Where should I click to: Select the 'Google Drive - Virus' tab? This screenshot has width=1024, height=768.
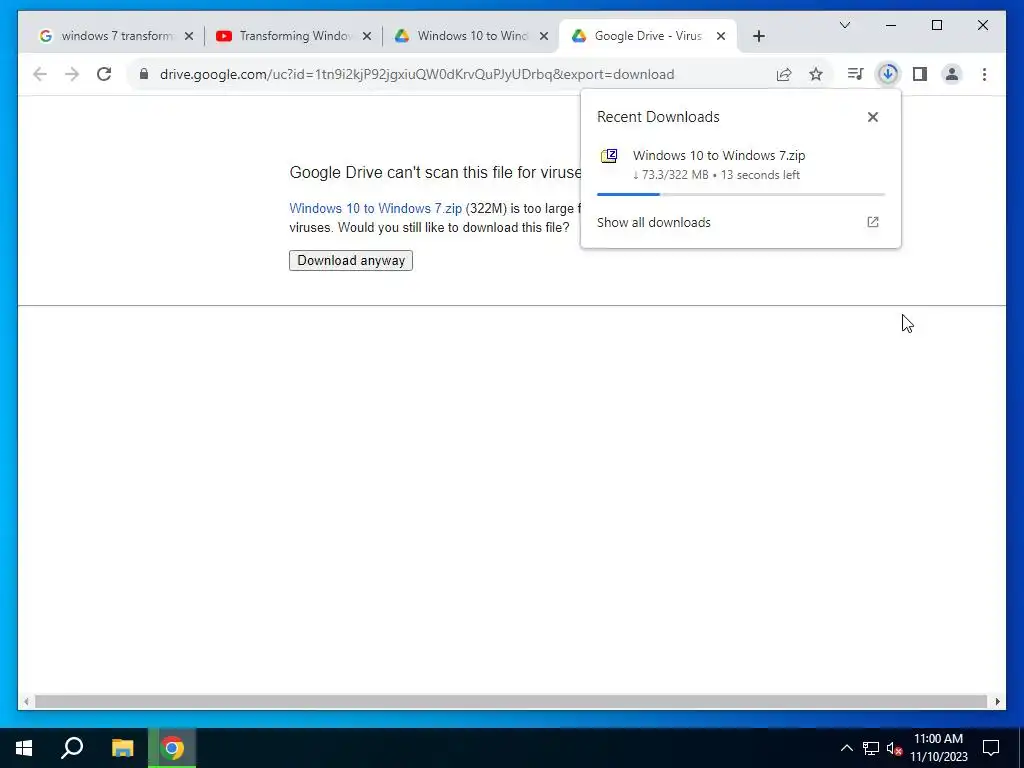pos(647,36)
